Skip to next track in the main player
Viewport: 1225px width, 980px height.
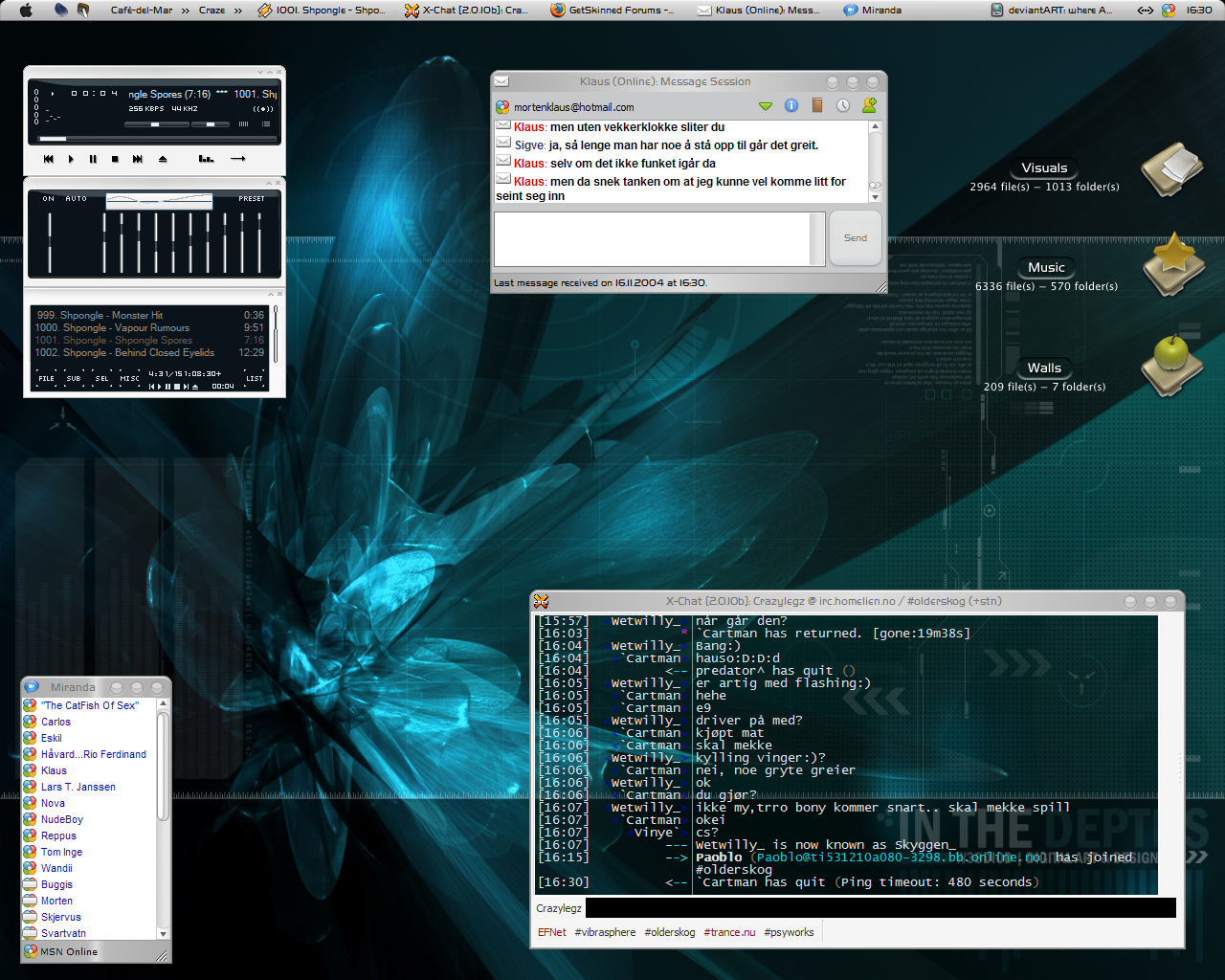138,159
